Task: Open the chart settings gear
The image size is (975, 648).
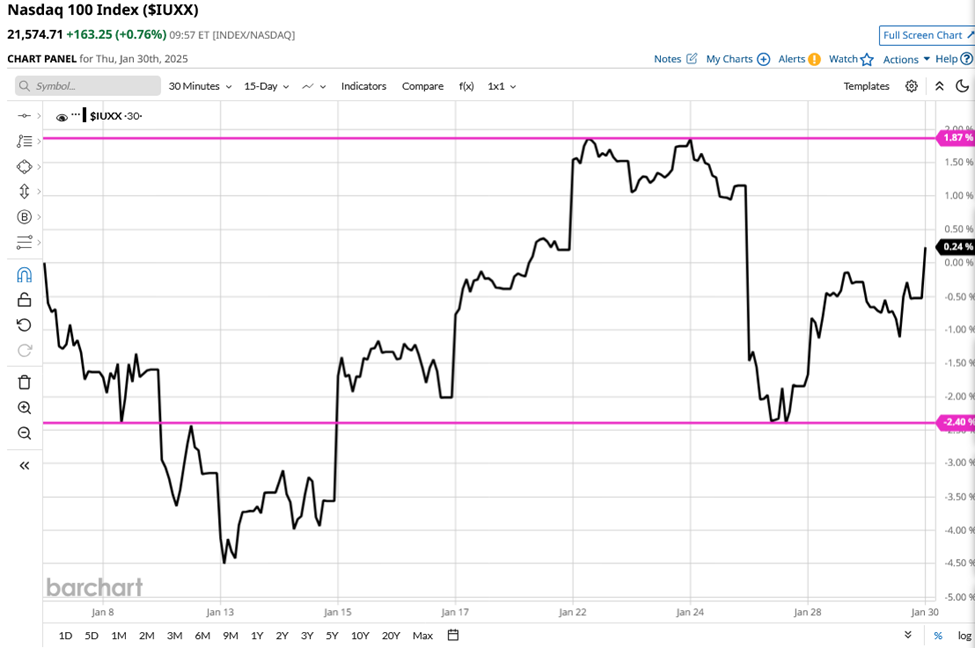Action: point(911,86)
